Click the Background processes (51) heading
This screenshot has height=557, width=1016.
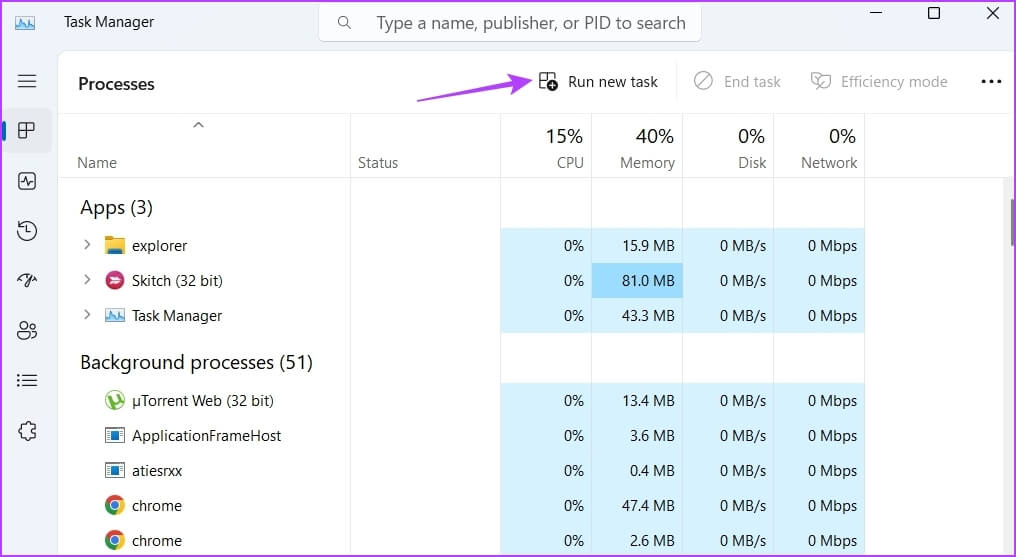point(196,362)
